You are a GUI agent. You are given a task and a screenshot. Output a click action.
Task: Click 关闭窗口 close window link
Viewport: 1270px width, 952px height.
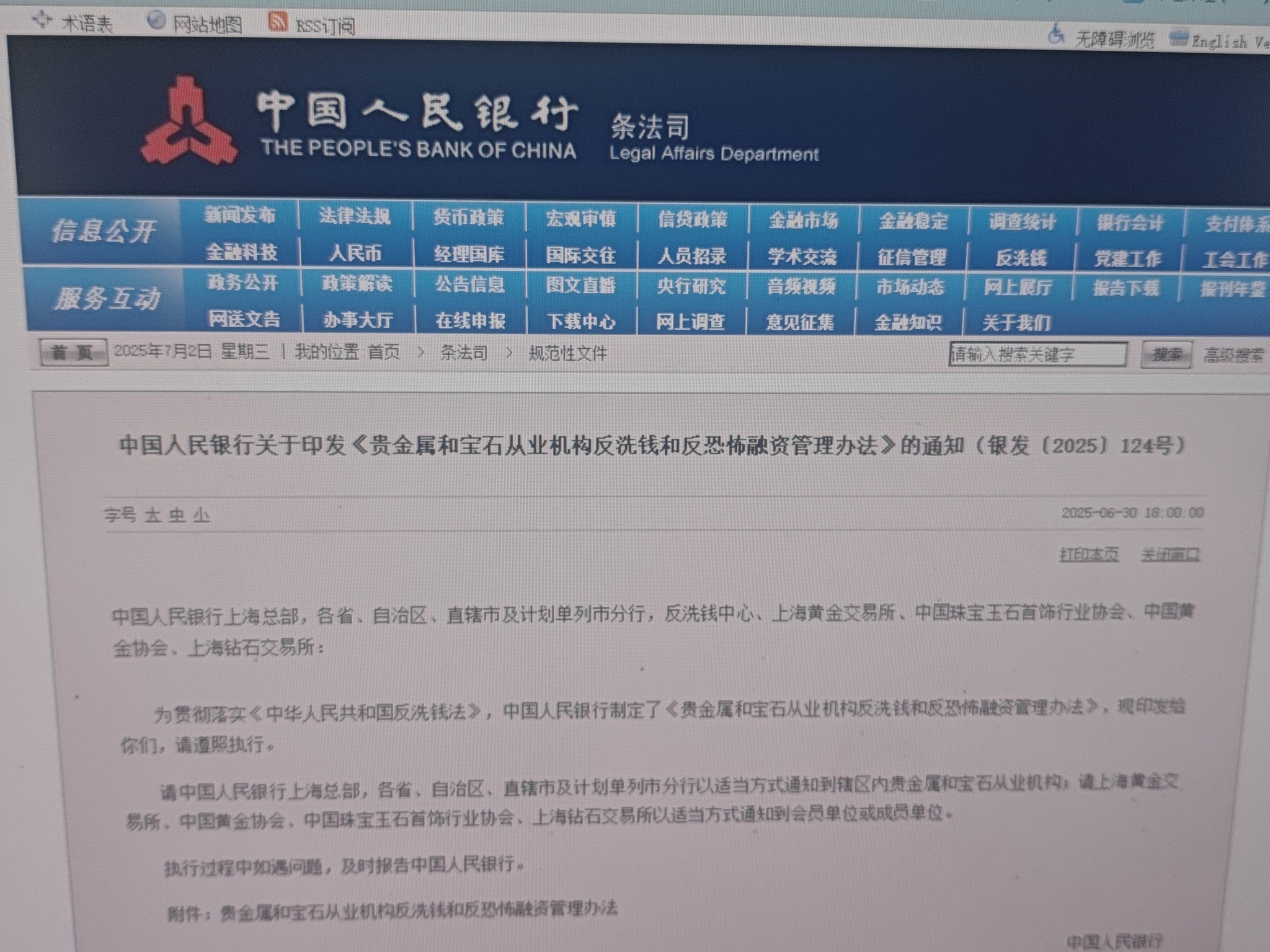1170,553
